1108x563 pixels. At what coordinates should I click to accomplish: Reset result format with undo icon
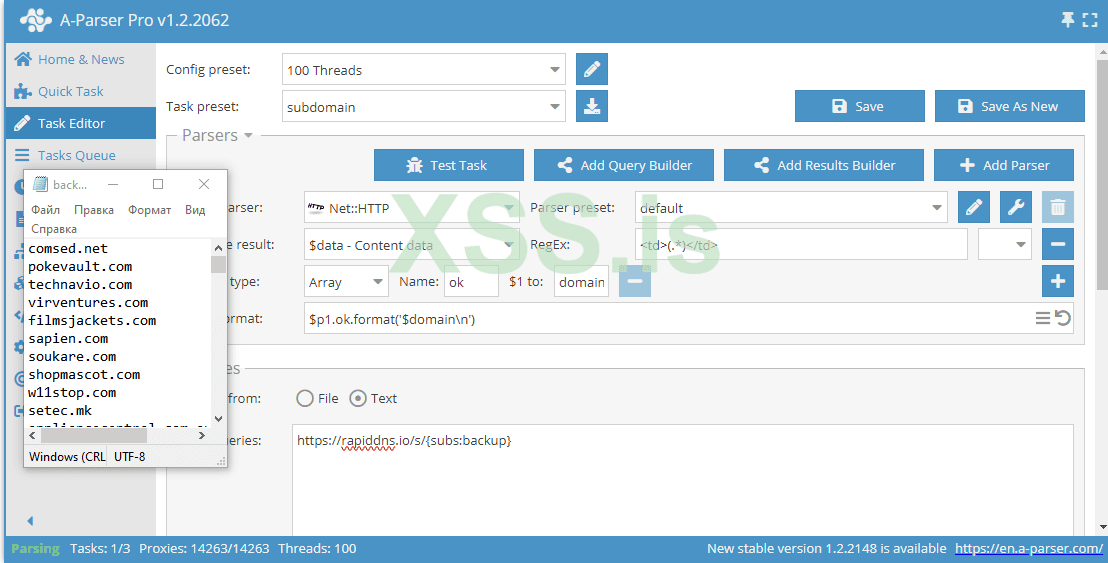tap(1063, 319)
